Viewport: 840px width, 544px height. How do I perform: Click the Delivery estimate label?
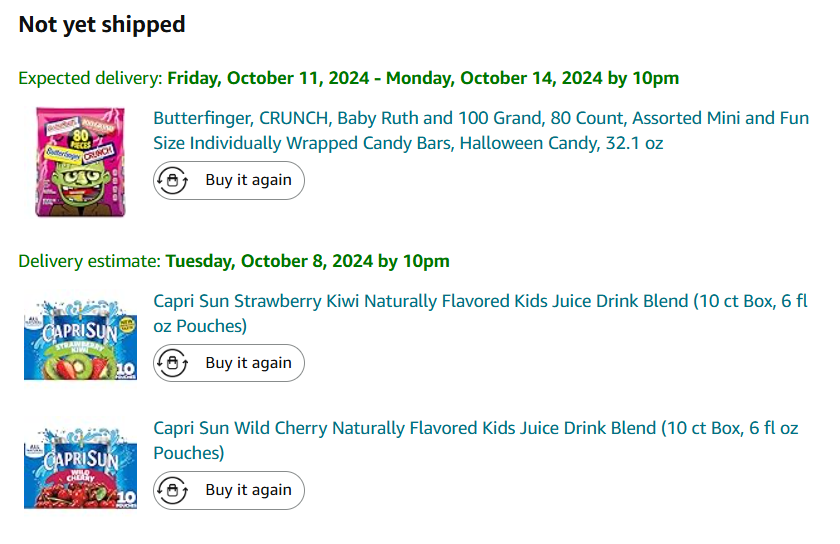(x=89, y=261)
